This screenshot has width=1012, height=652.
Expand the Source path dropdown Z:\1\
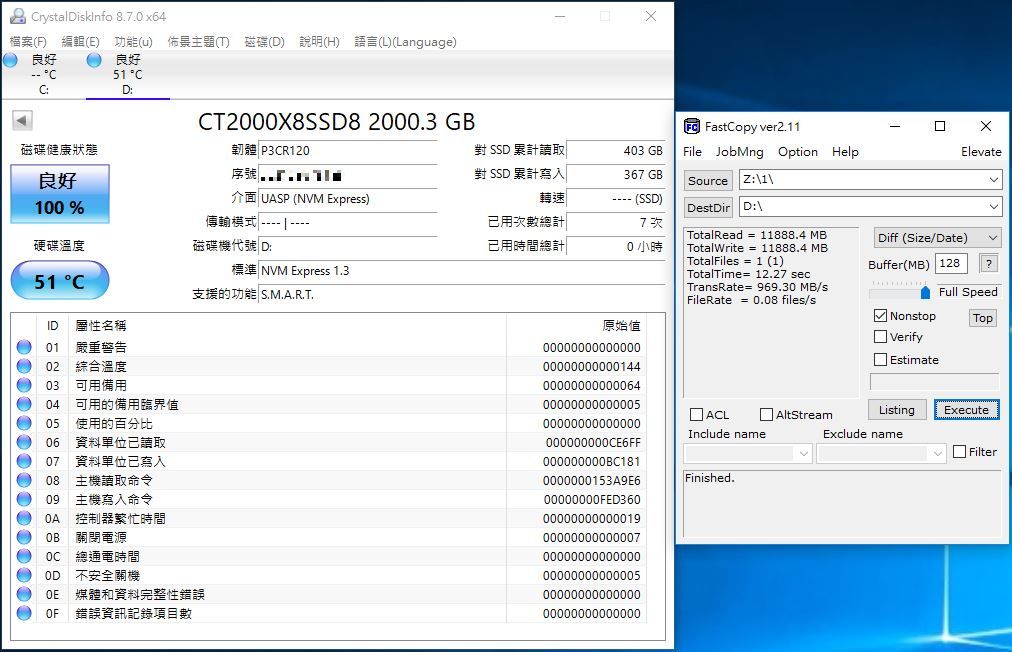pos(994,179)
